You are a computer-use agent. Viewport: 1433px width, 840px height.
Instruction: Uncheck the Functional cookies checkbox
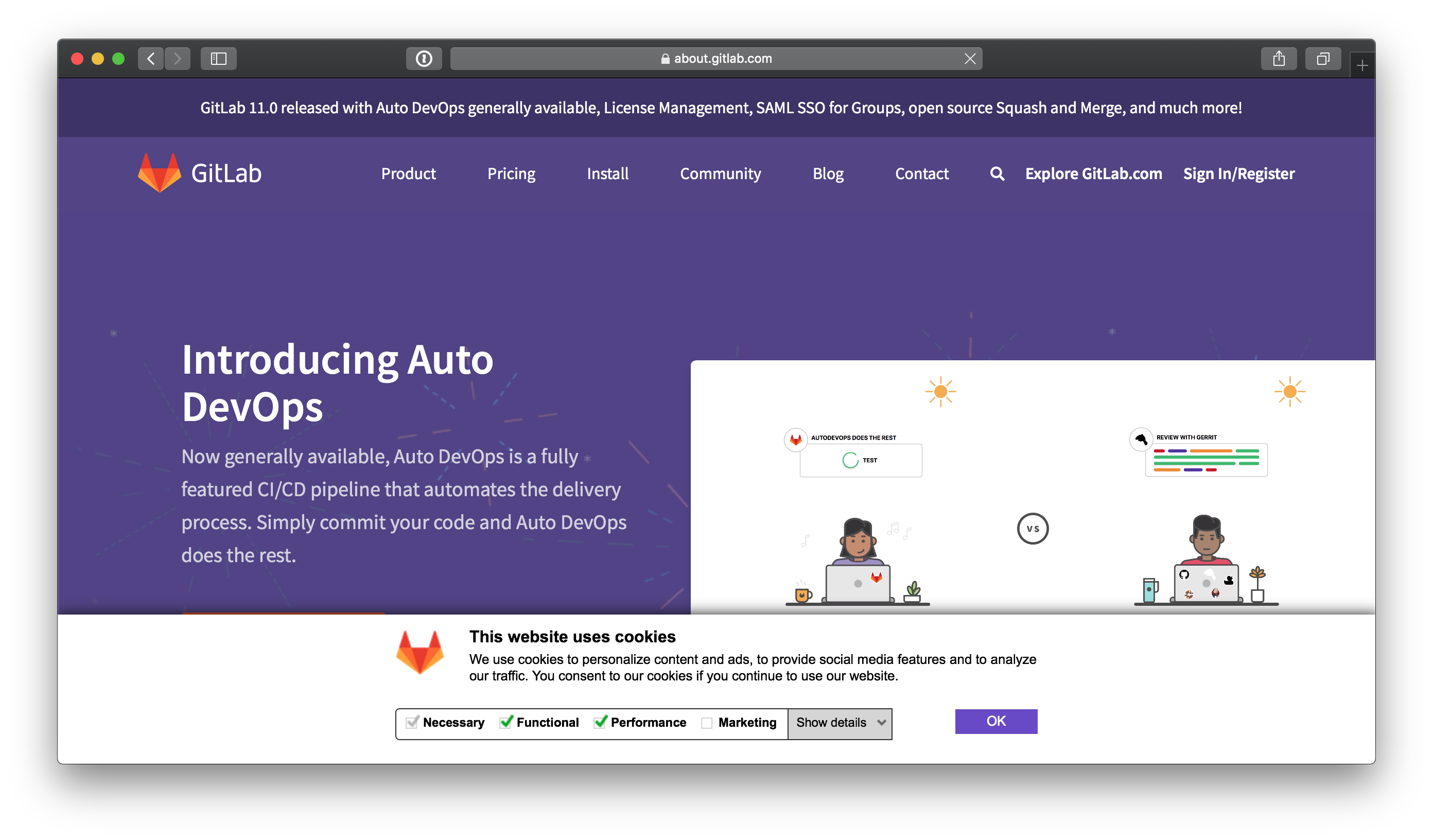coord(505,722)
